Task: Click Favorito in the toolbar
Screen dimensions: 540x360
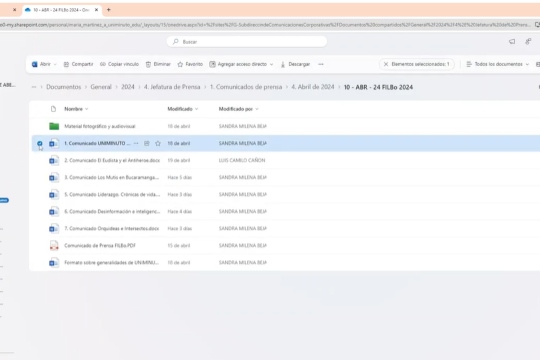Action: [190, 64]
